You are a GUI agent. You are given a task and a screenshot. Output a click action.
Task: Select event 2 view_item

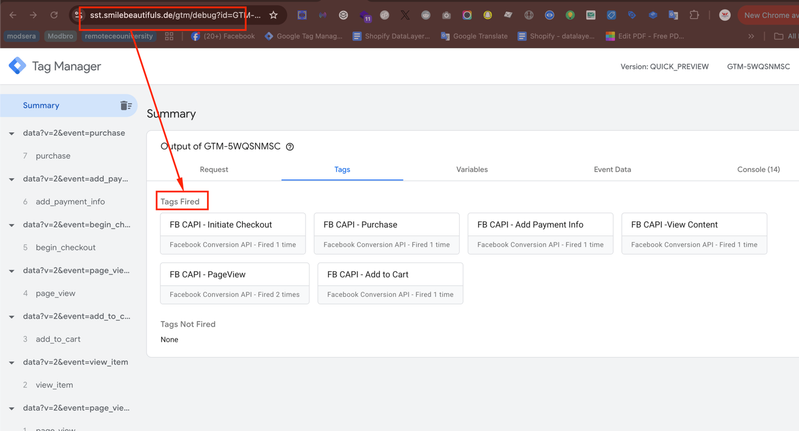[54, 385]
